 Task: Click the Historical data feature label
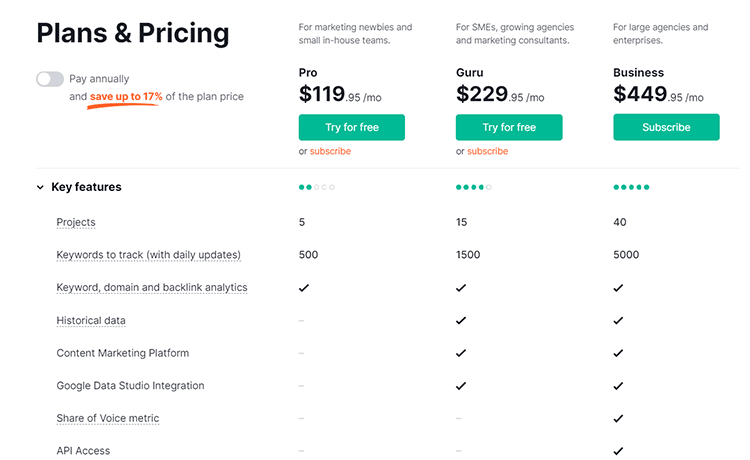click(x=91, y=320)
